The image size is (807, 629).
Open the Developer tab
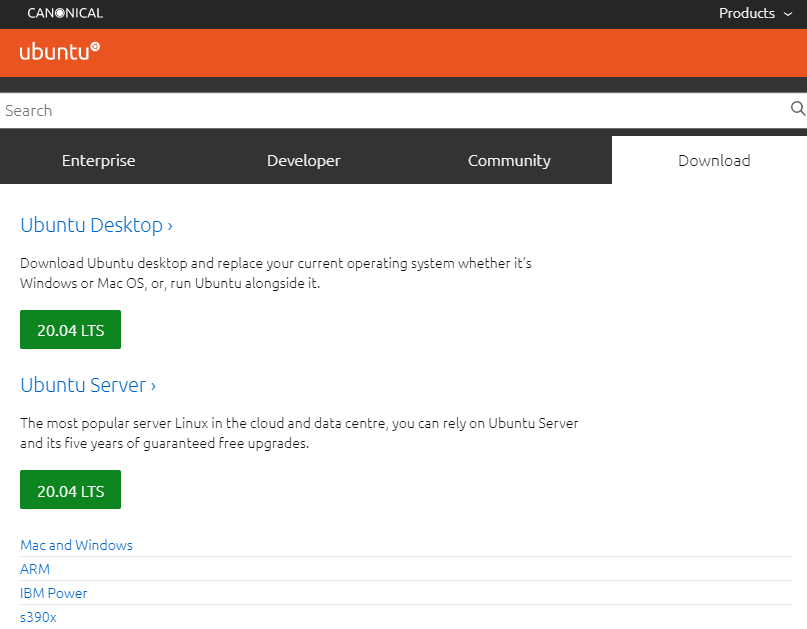click(x=304, y=160)
